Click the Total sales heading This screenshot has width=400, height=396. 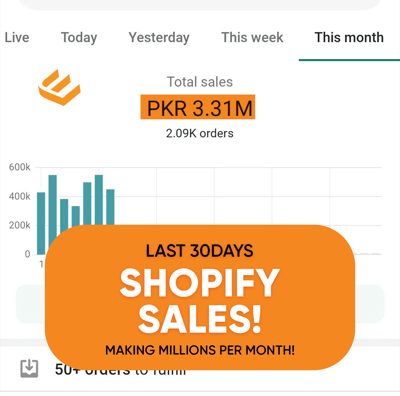200,82
